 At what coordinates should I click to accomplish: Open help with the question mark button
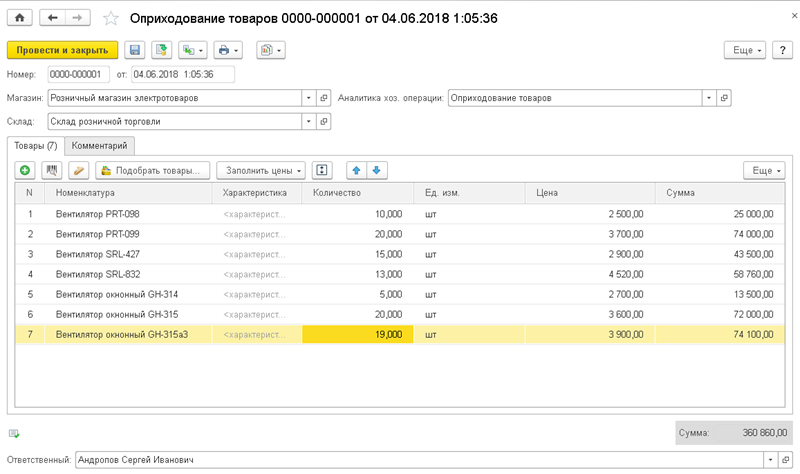click(x=782, y=50)
